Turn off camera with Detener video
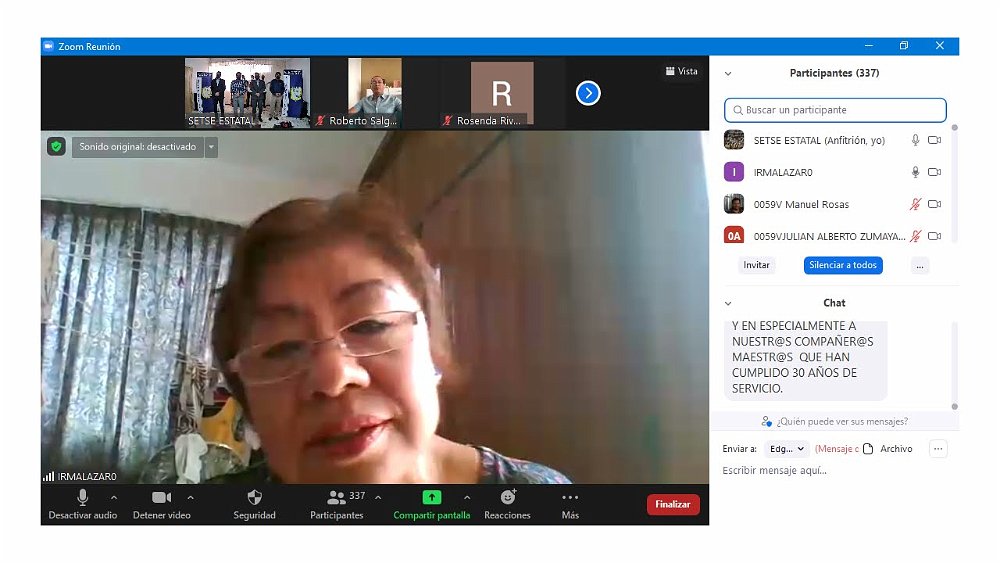The width and height of the screenshot is (1000, 563). coord(161,497)
